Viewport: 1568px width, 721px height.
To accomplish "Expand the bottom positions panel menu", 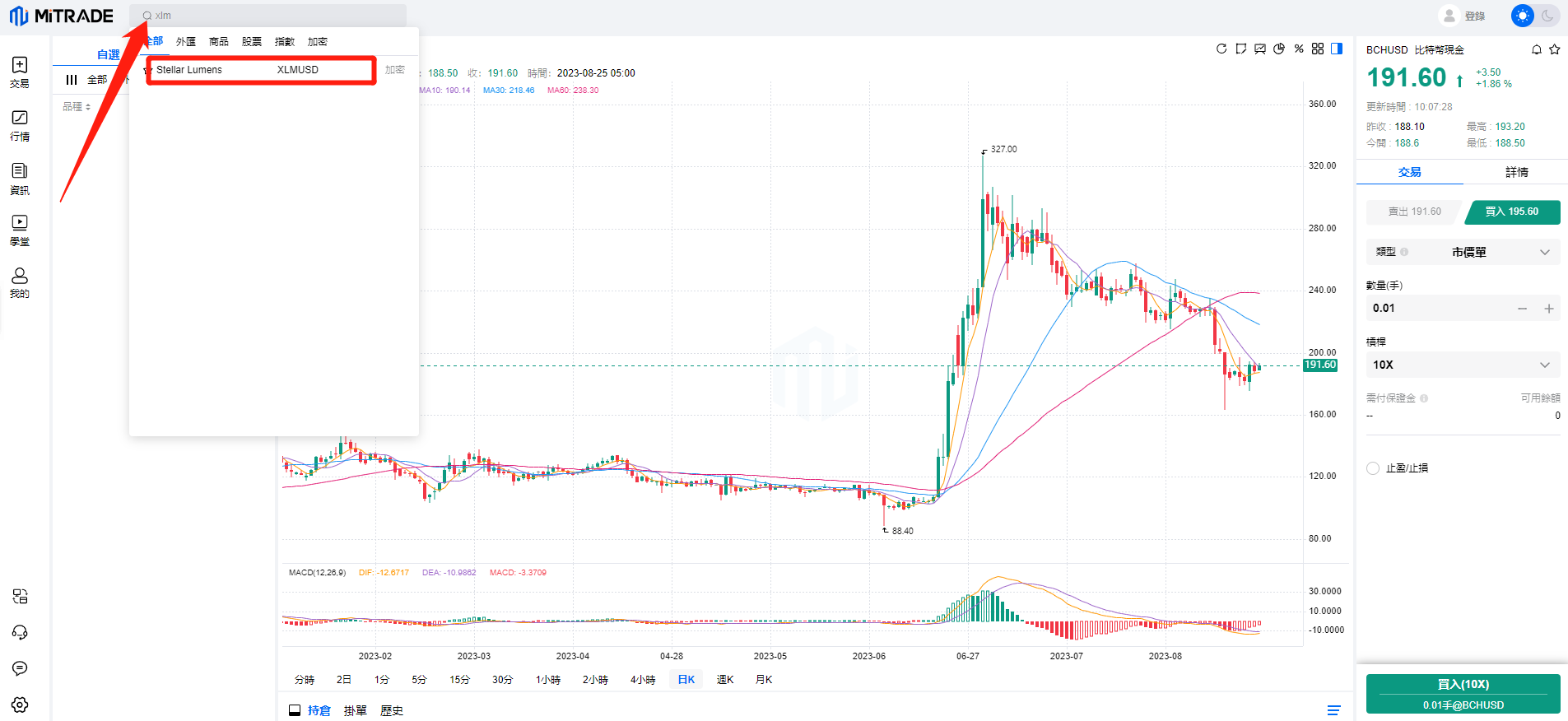I will [x=1333, y=710].
